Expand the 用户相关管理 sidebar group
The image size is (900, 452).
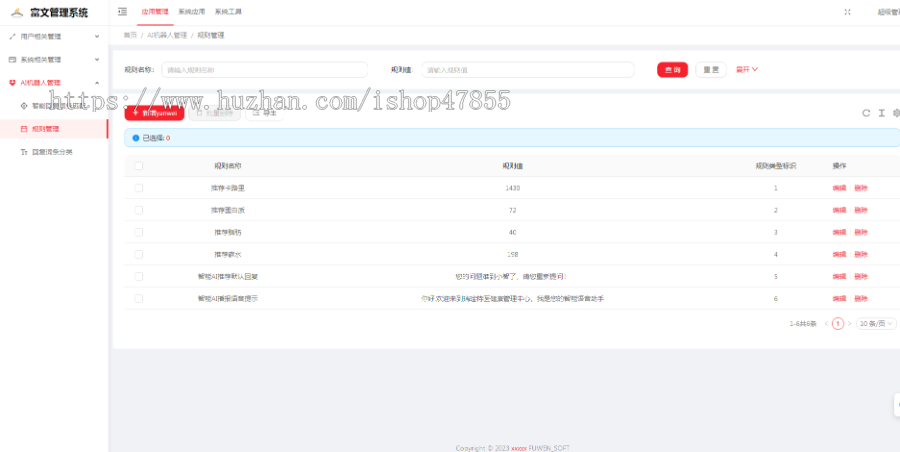pyautogui.click(x=54, y=36)
